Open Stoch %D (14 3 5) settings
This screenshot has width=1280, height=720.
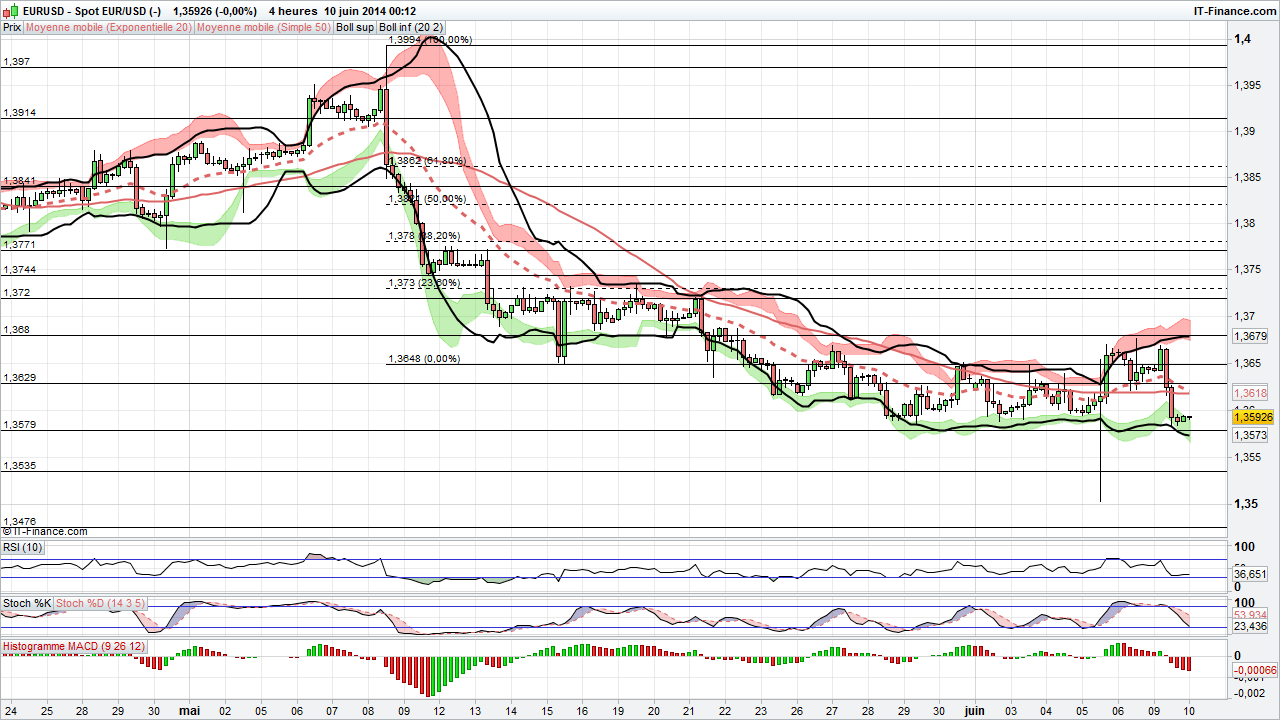click(x=100, y=603)
